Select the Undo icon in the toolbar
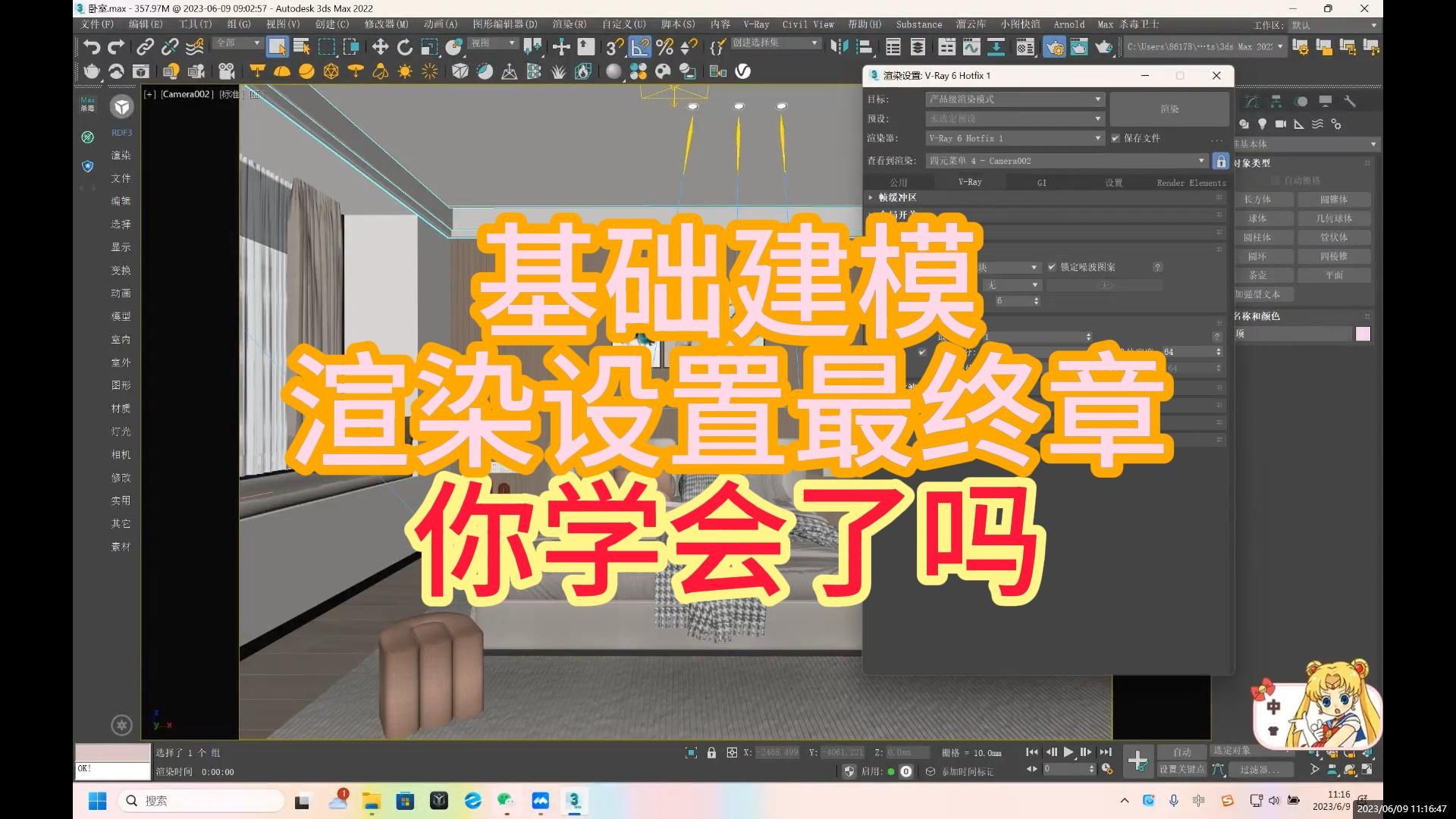 pos(91,47)
